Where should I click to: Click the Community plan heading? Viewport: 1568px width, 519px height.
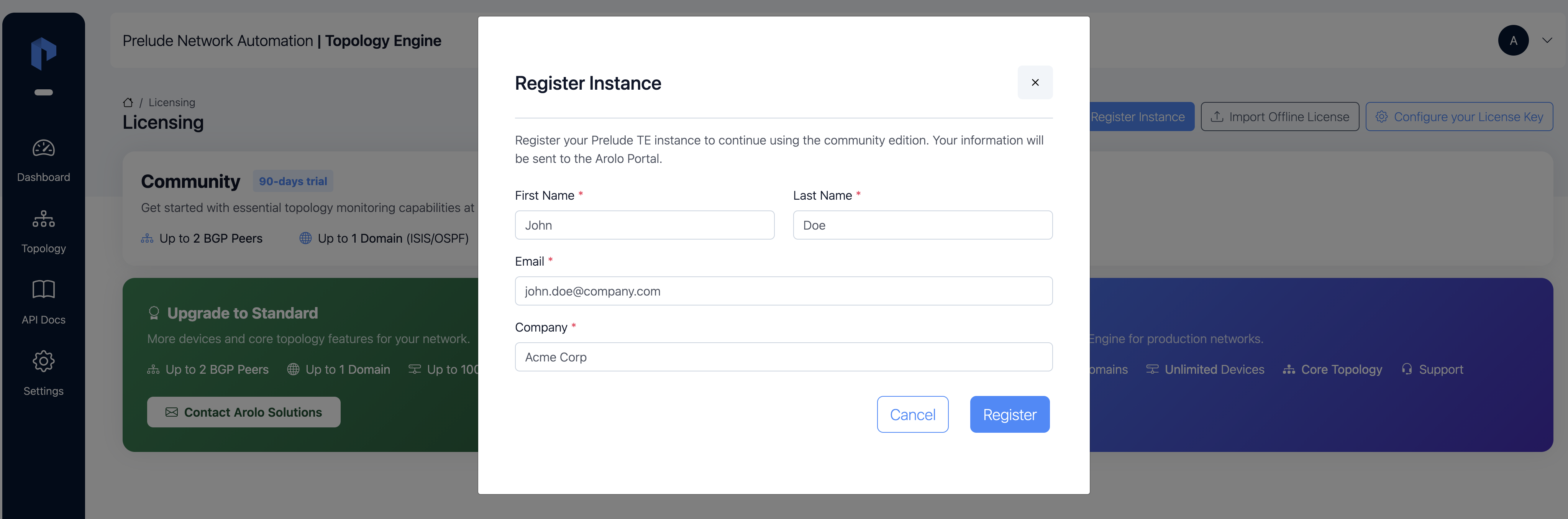point(190,181)
